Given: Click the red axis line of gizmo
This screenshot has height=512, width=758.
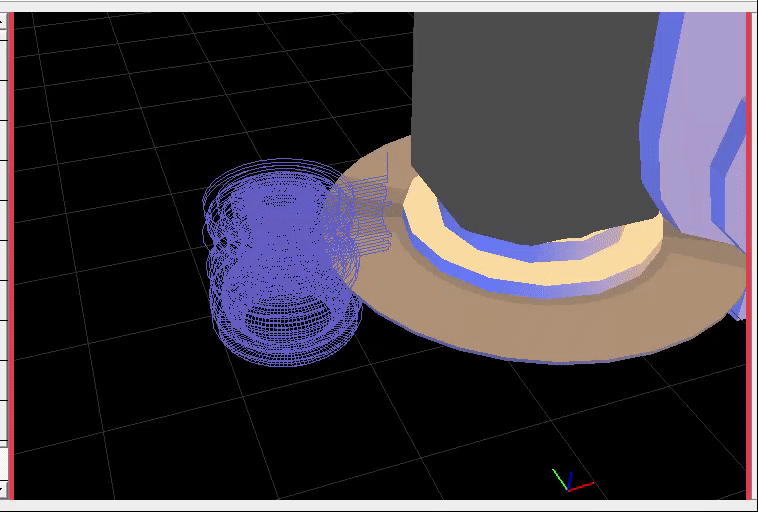Looking at the screenshot, I should click(583, 486).
